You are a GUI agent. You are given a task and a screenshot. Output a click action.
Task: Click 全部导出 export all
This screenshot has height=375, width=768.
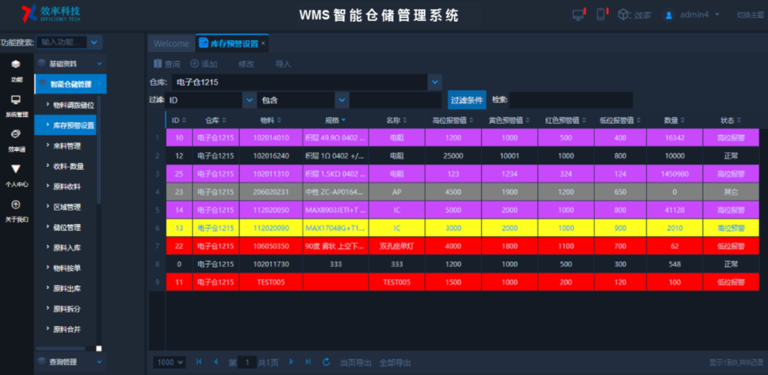395,363
